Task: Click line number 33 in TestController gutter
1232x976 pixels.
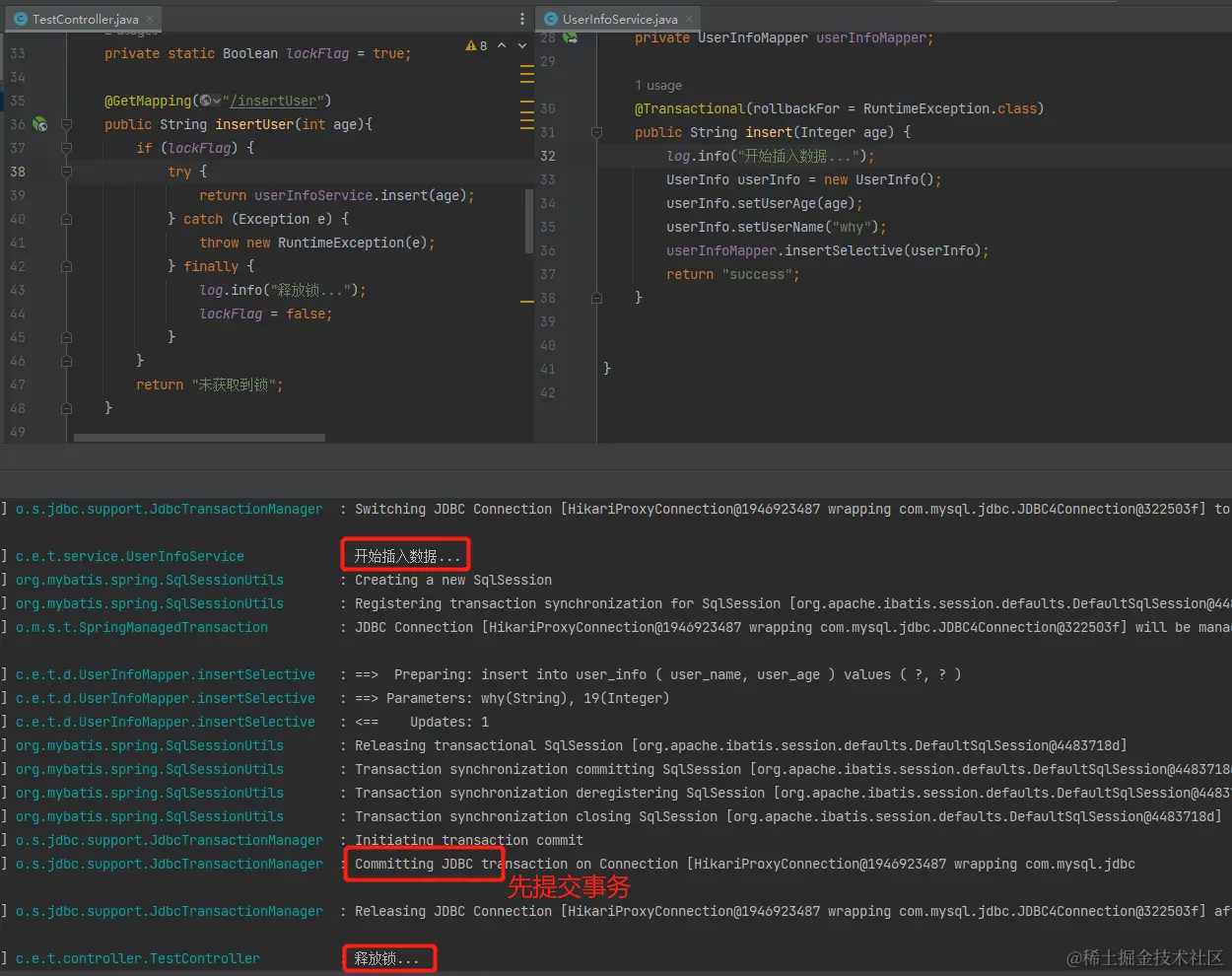Action: coord(18,53)
